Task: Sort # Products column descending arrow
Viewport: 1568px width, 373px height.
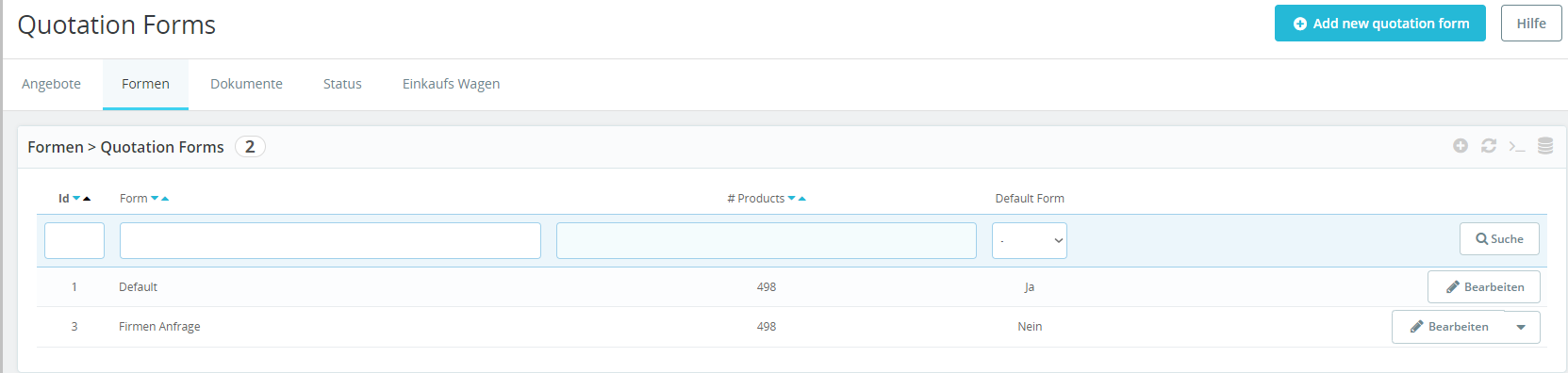Action: [792, 199]
